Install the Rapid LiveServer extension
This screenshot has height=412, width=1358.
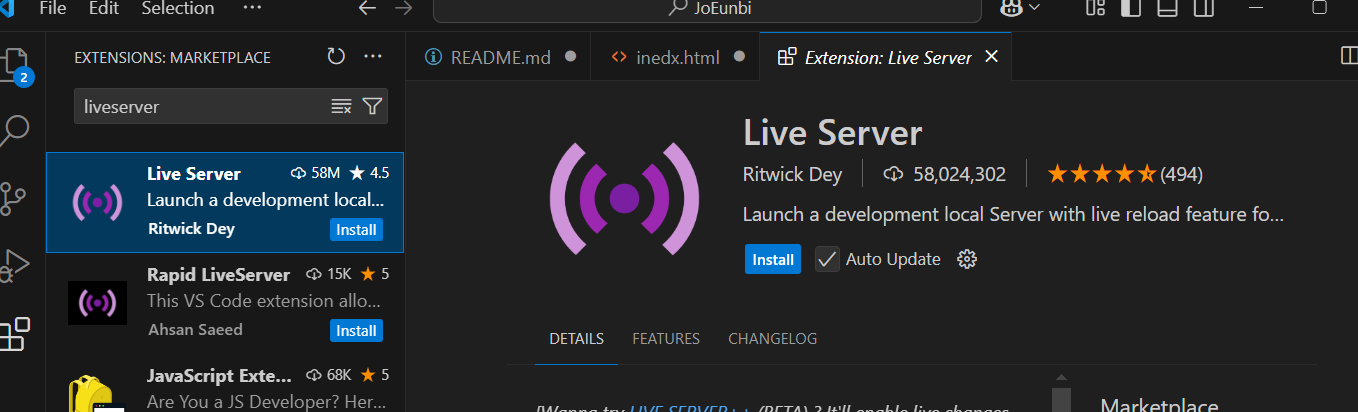[356, 331]
